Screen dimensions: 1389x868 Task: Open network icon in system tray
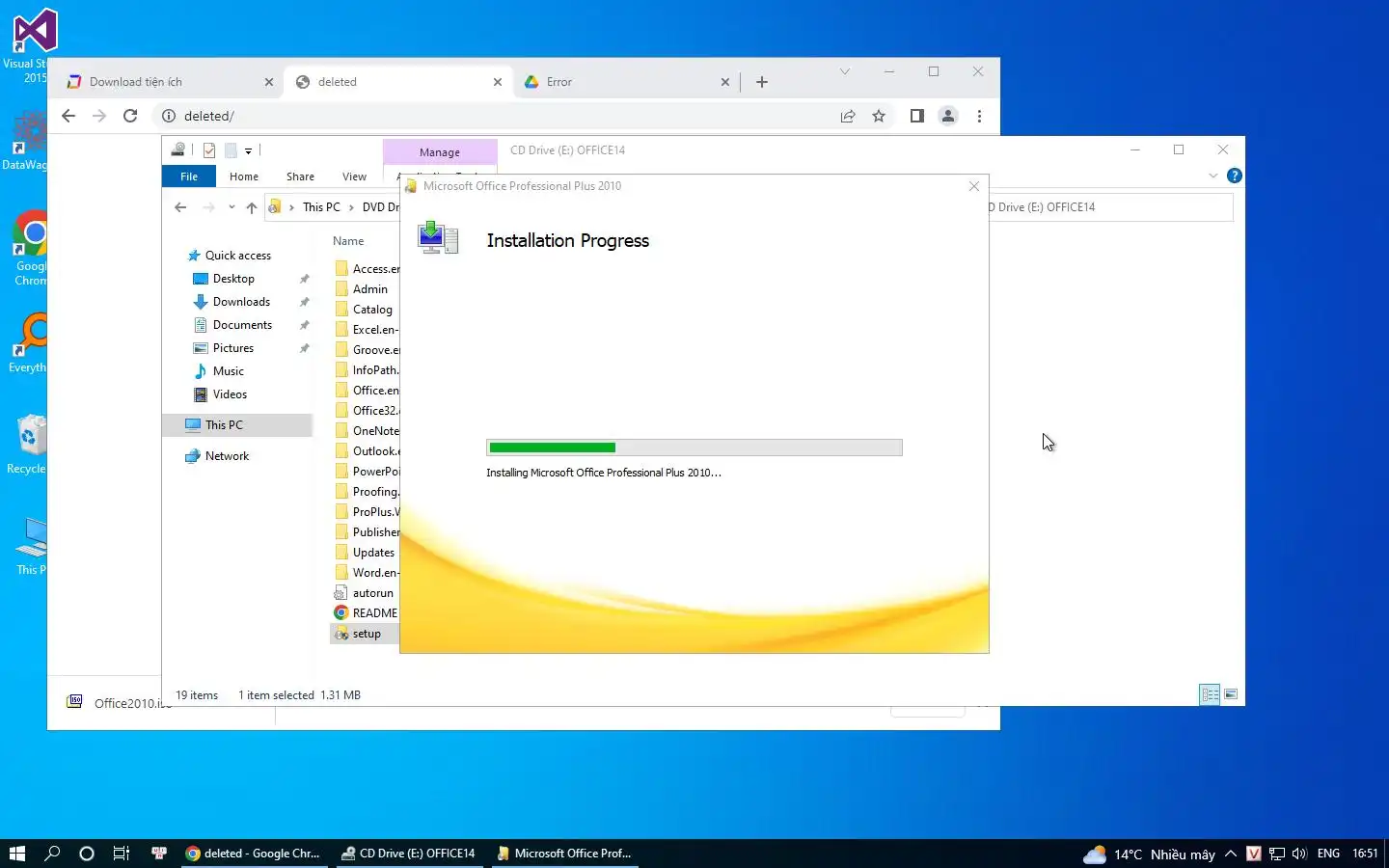(x=1277, y=854)
